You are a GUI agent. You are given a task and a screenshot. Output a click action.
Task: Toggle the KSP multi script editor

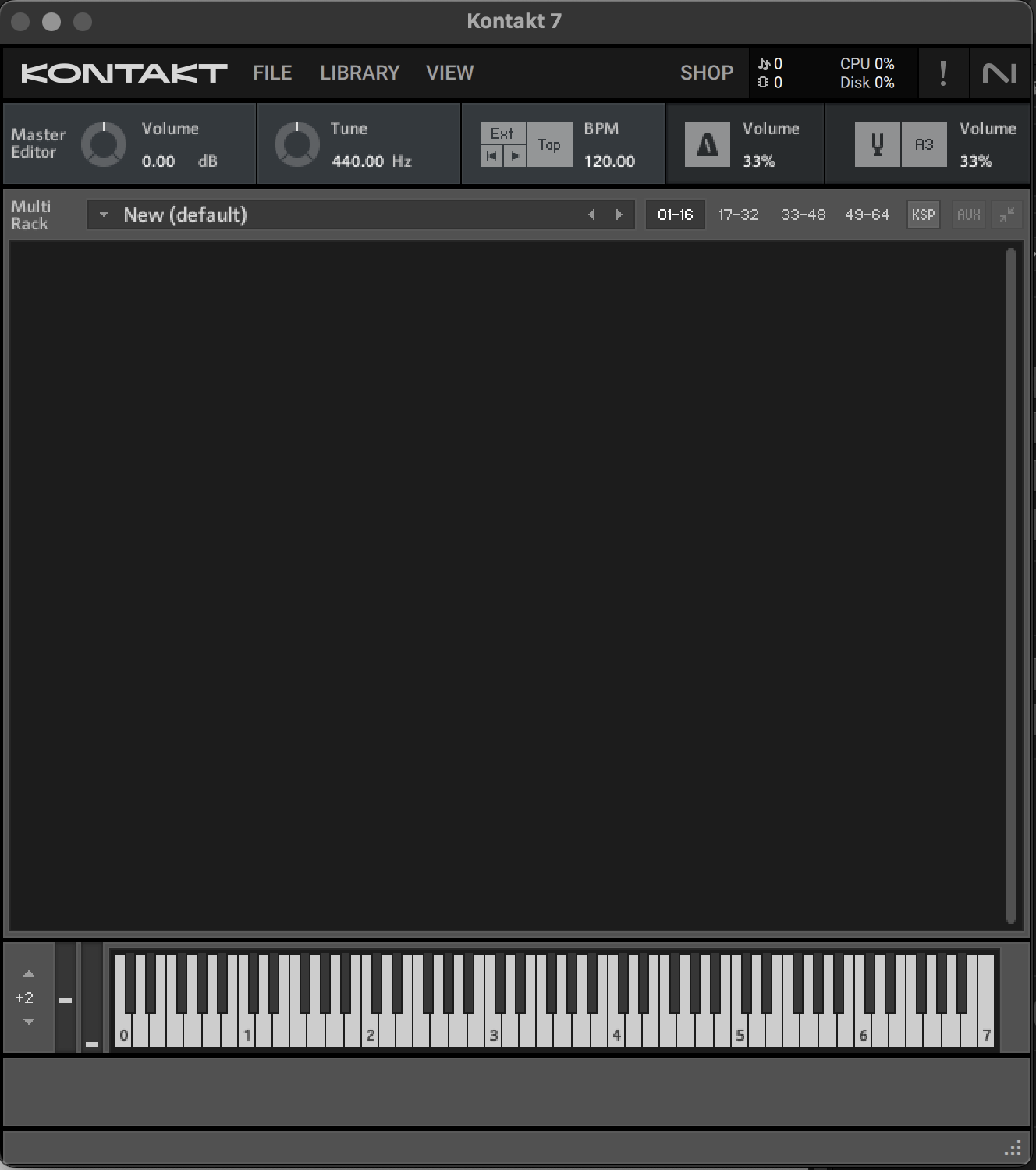coord(924,214)
